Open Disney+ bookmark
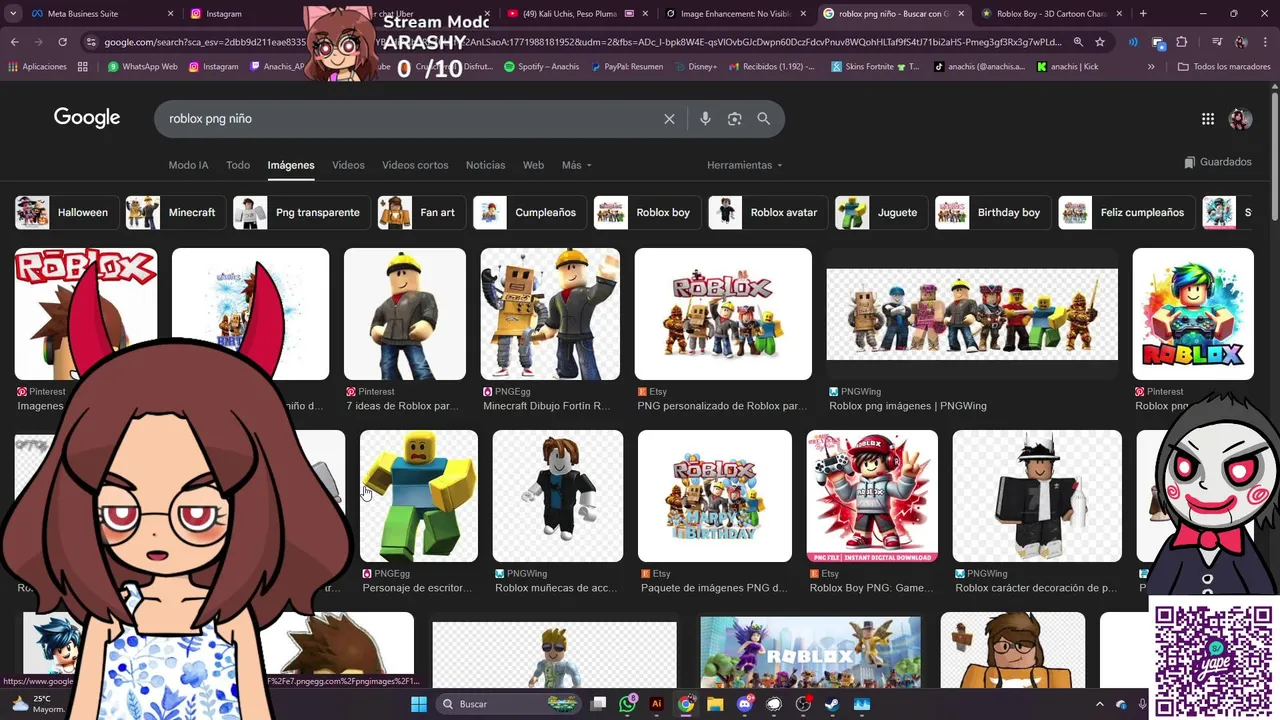 tap(695, 67)
